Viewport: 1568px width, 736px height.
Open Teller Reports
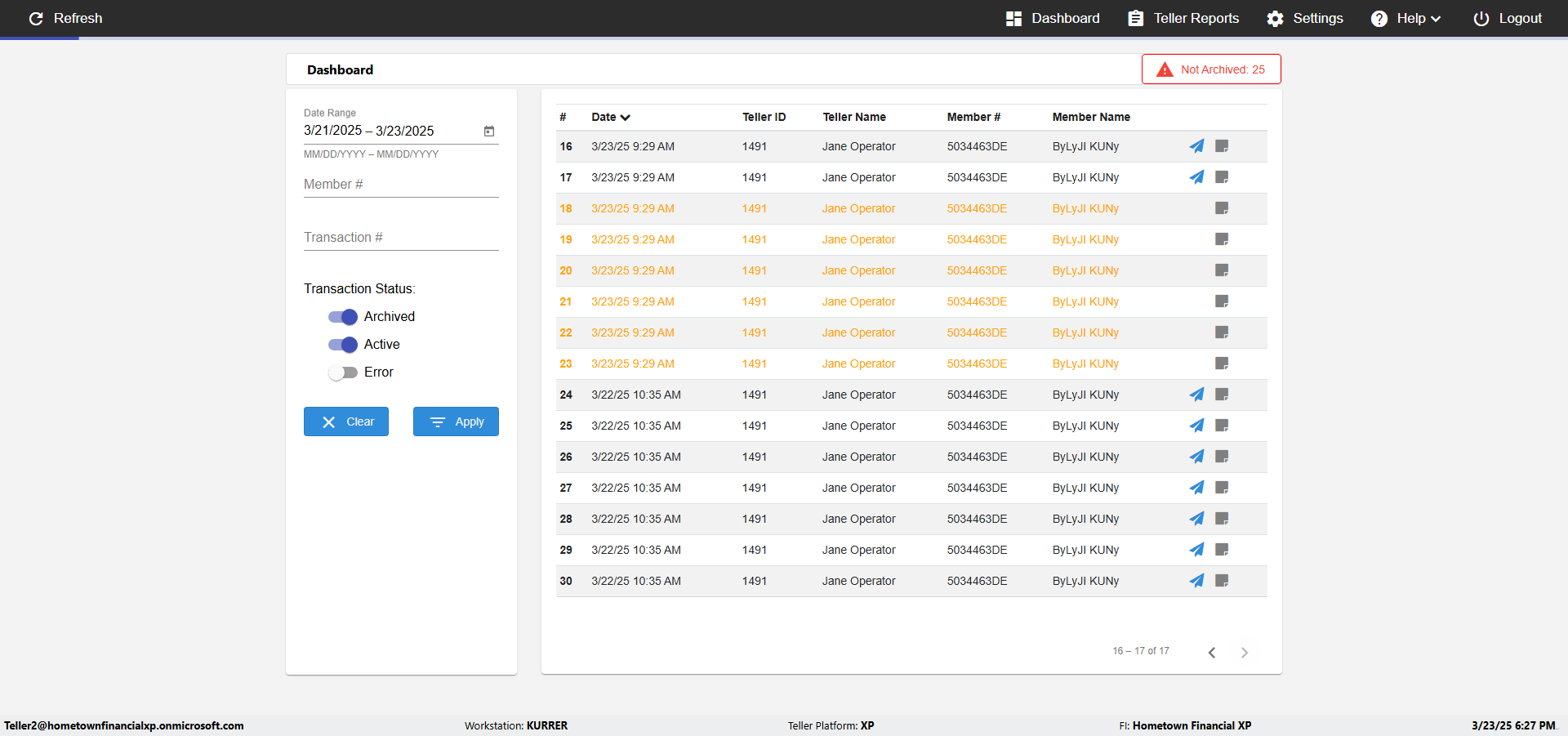coord(1183,18)
